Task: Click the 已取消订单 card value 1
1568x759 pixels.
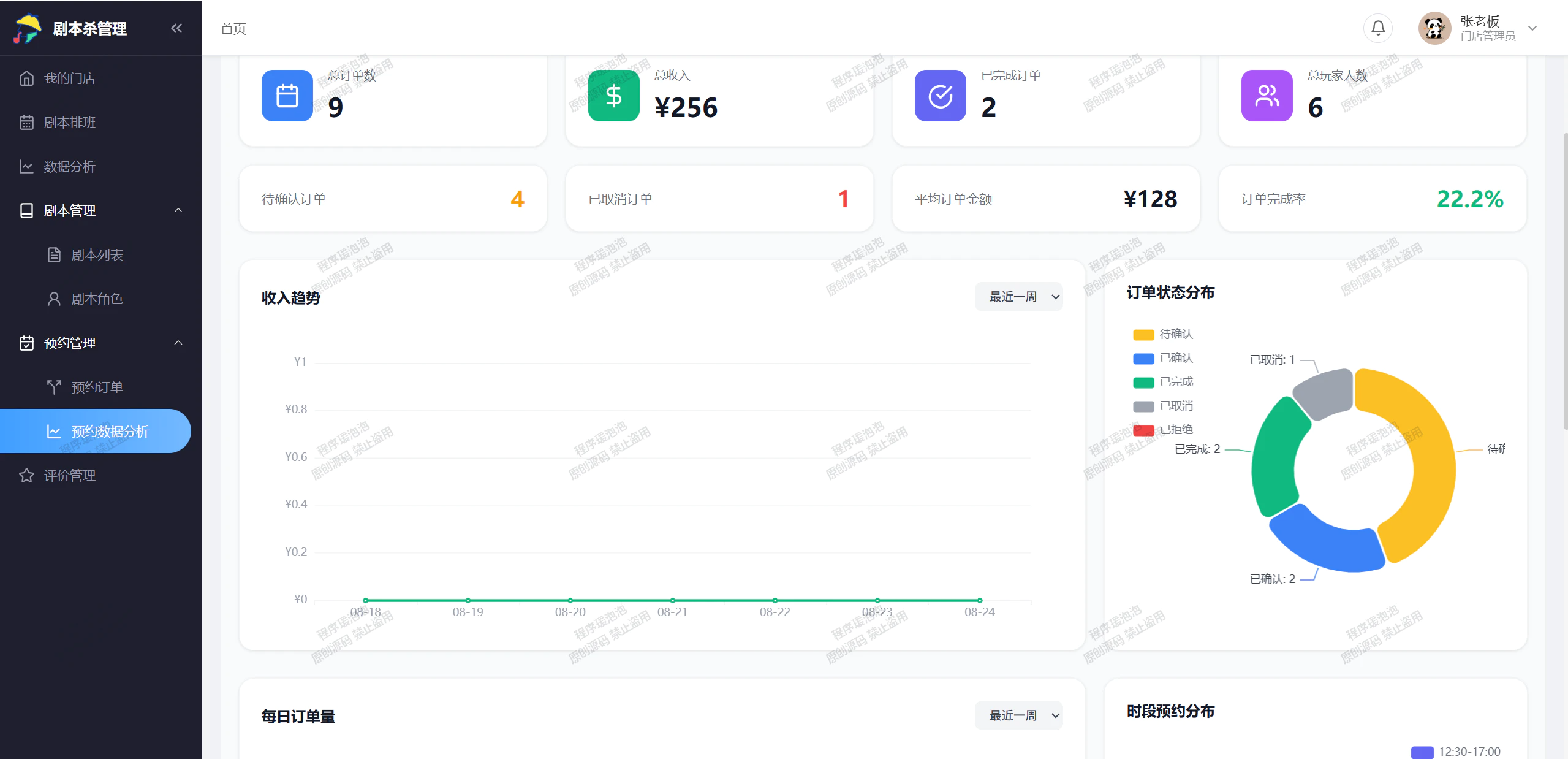Action: pos(844,199)
